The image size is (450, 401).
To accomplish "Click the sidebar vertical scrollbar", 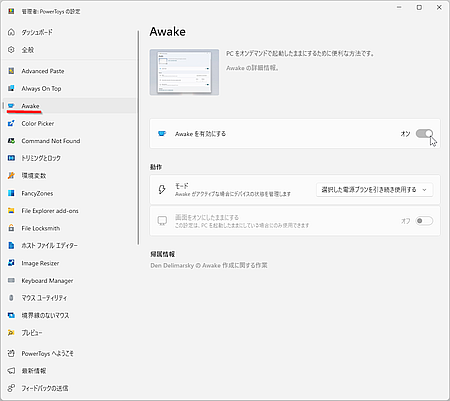I will click(x=138, y=138).
